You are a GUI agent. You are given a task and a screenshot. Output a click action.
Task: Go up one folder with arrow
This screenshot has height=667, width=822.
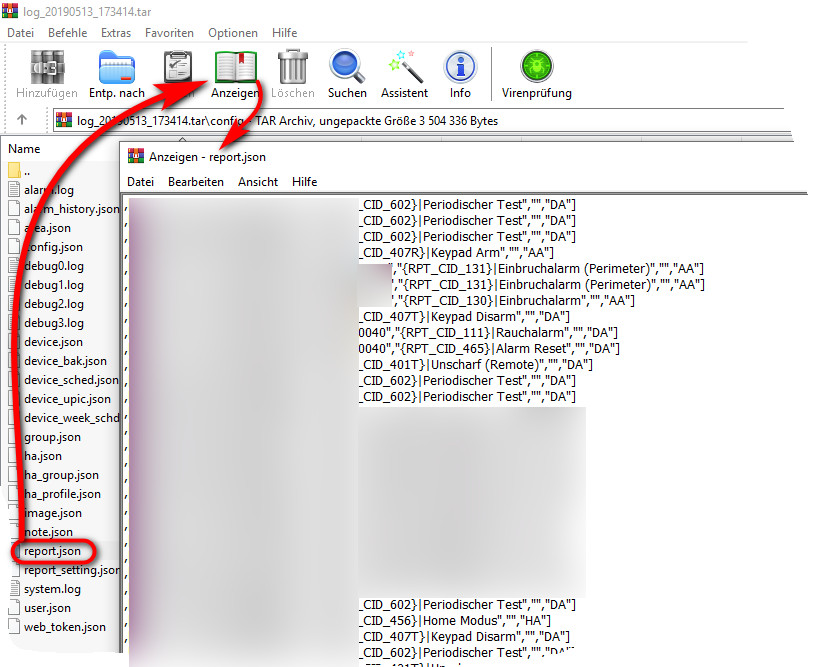pos(23,121)
